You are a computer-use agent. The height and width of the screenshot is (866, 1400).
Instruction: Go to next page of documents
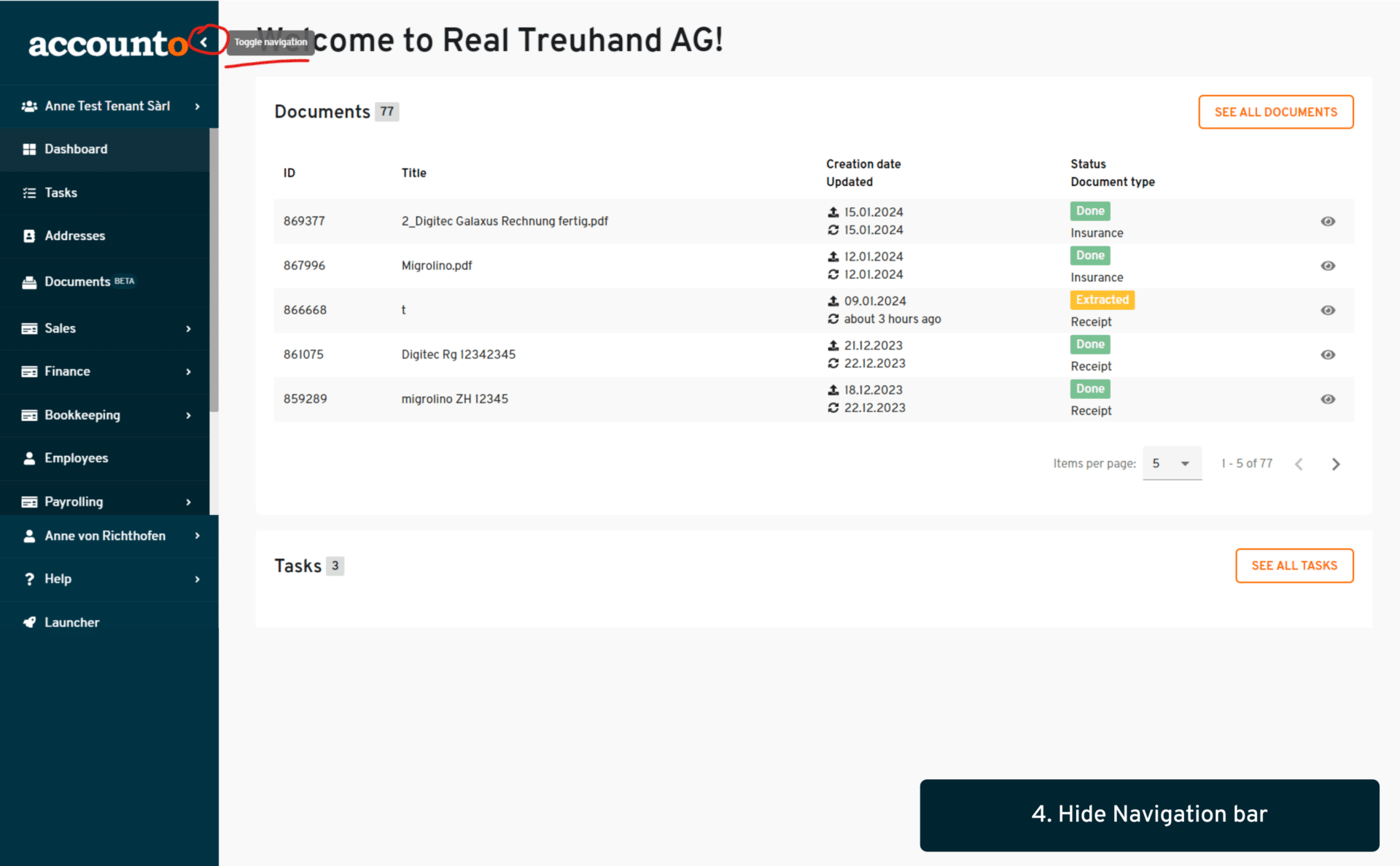click(x=1336, y=465)
